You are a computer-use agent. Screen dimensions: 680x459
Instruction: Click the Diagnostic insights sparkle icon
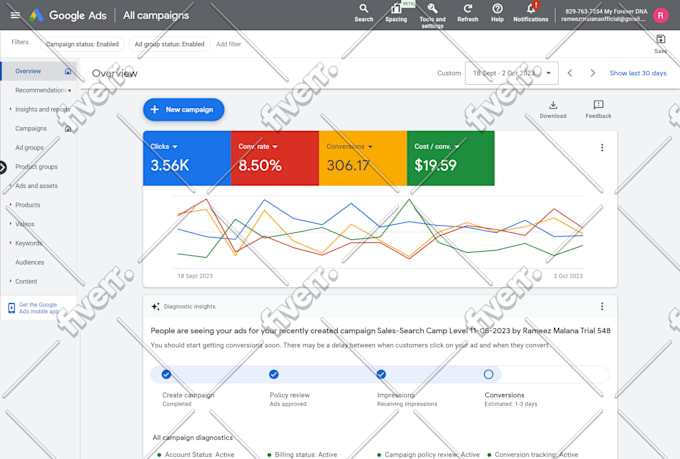pos(155,306)
